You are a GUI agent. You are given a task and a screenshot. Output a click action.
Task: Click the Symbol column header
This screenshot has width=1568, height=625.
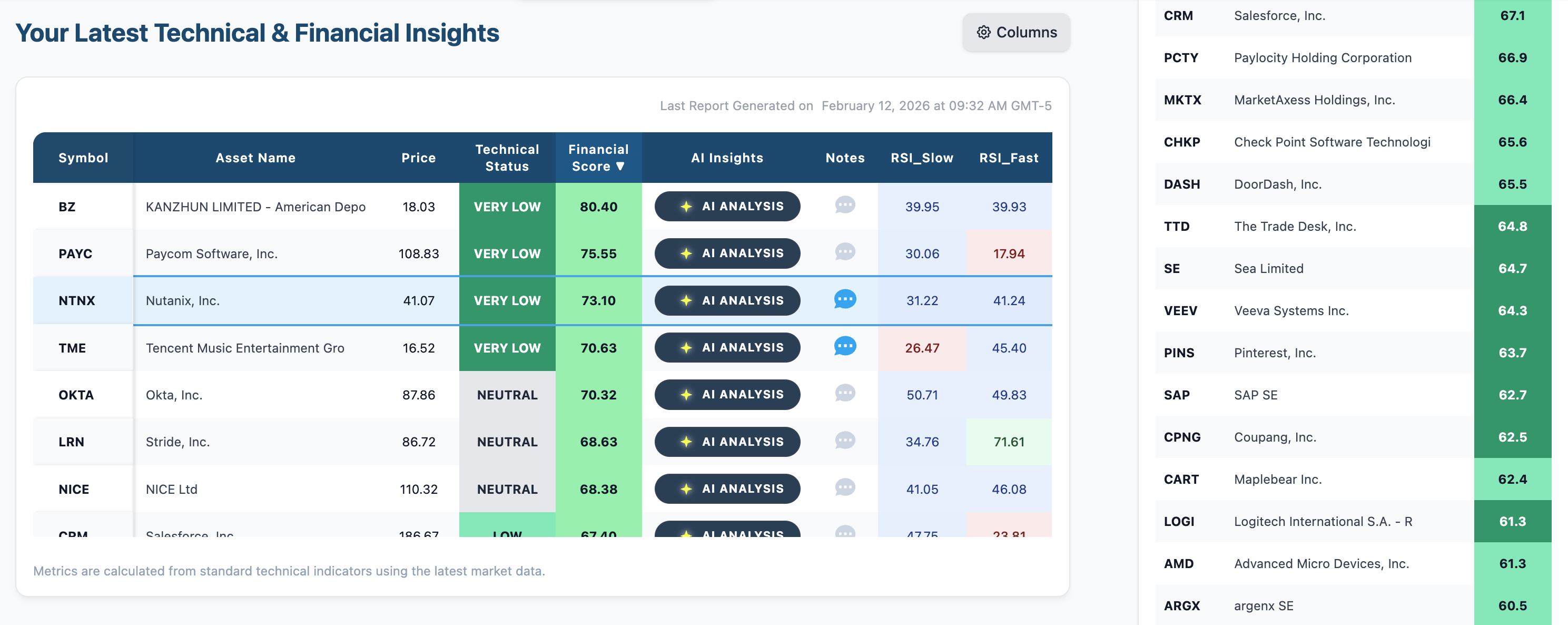click(x=83, y=158)
